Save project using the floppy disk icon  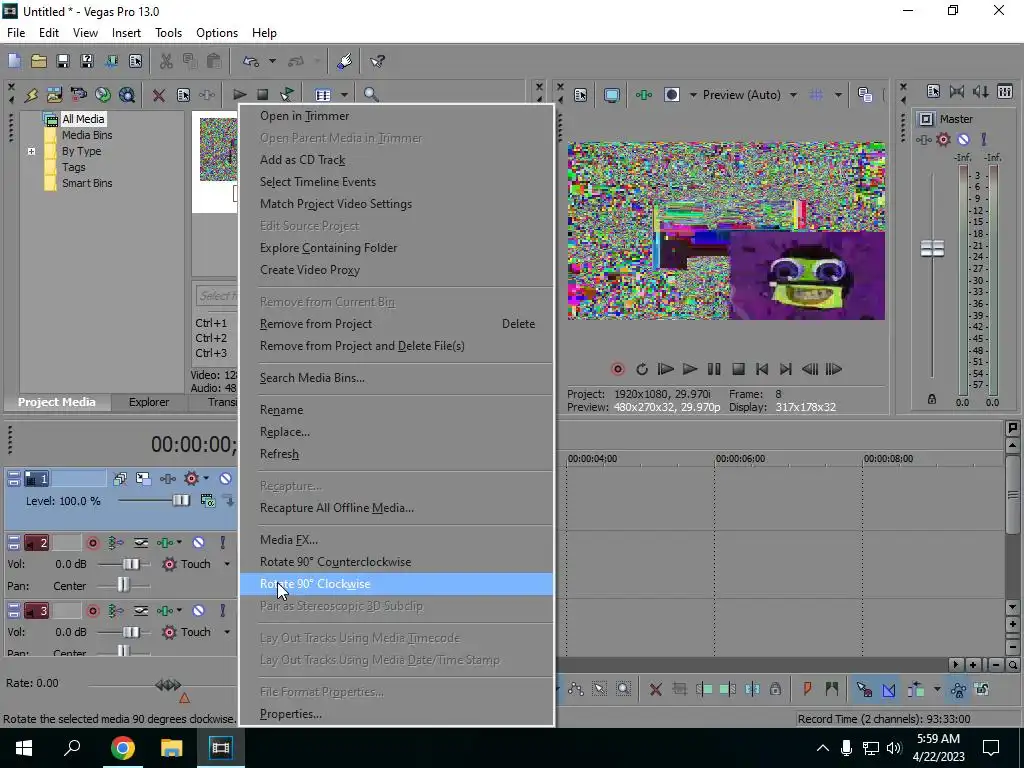[63, 61]
